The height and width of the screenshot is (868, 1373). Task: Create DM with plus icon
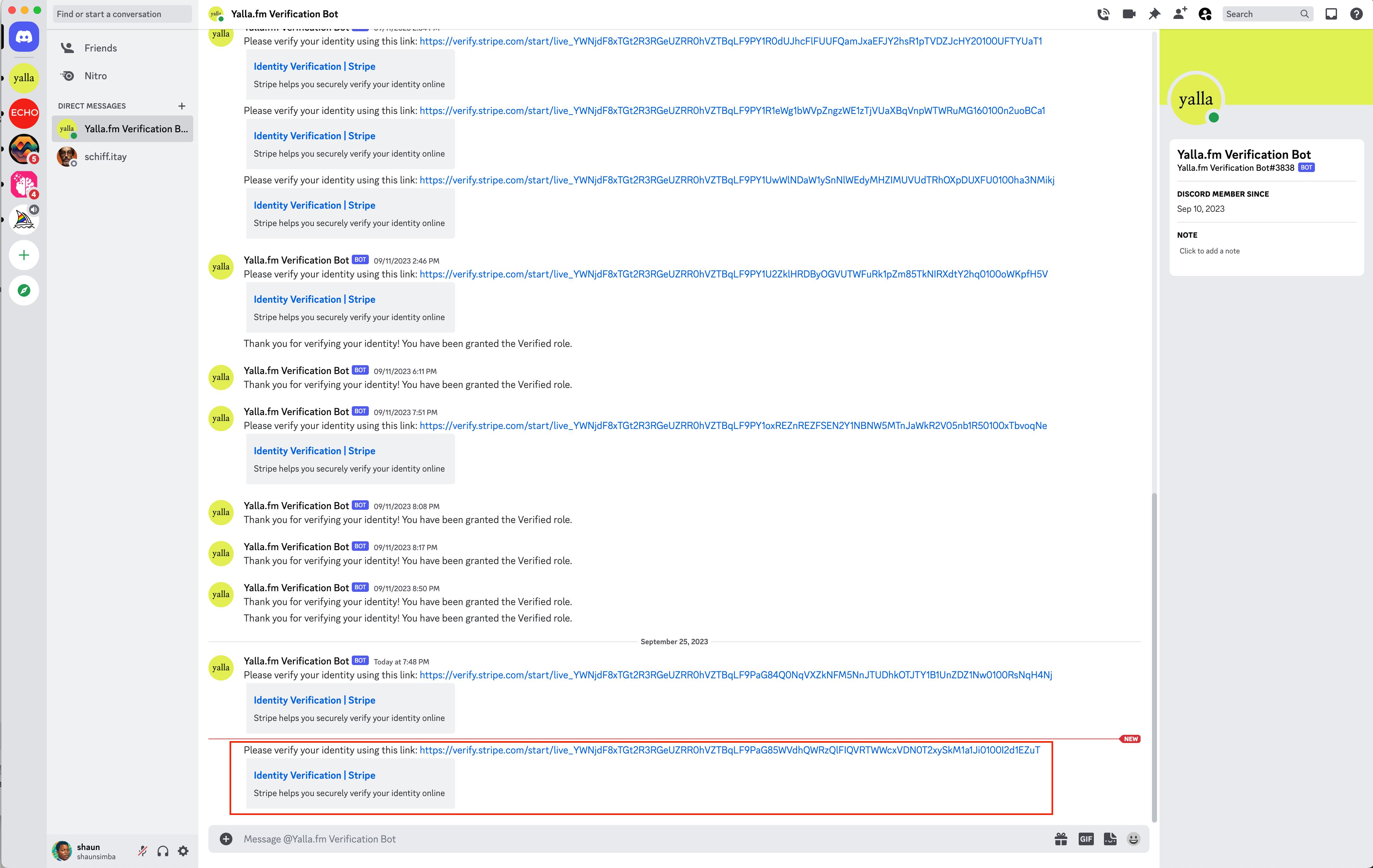tap(182, 106)
